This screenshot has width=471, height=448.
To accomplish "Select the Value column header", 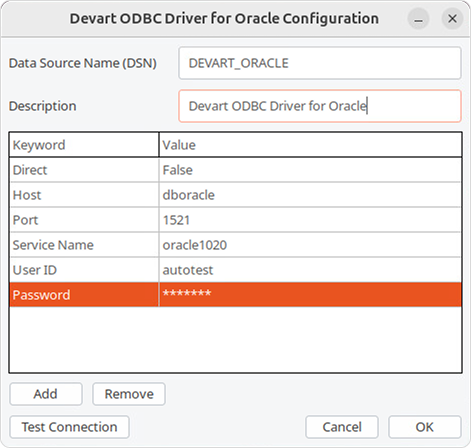I will click(x=310, y=145).
